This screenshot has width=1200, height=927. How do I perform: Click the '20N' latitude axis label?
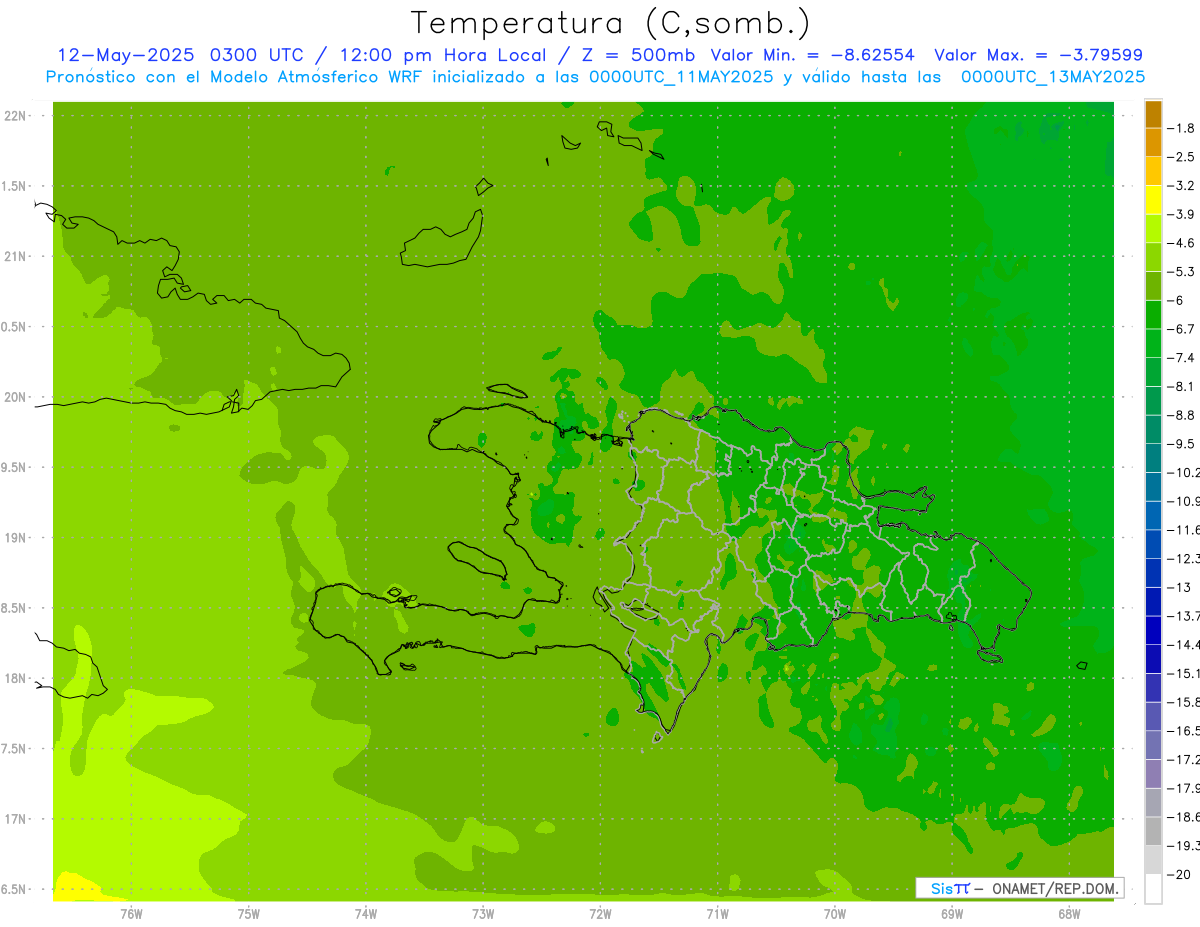(x=17, y=397)
